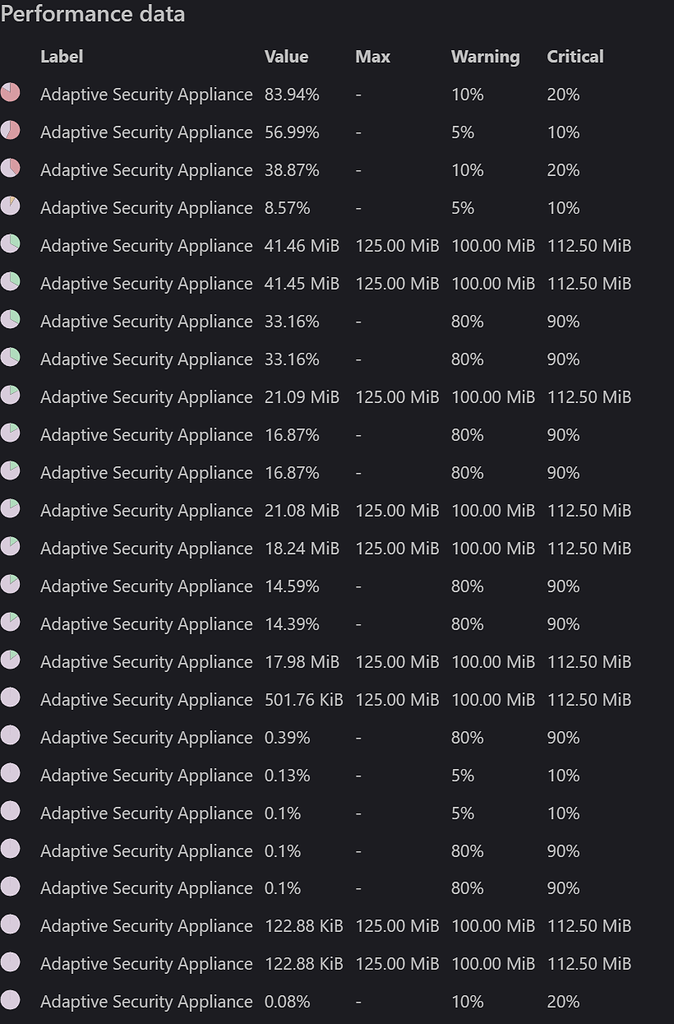Click the pie chart icon for the 0.39% row

pos(12,737)
